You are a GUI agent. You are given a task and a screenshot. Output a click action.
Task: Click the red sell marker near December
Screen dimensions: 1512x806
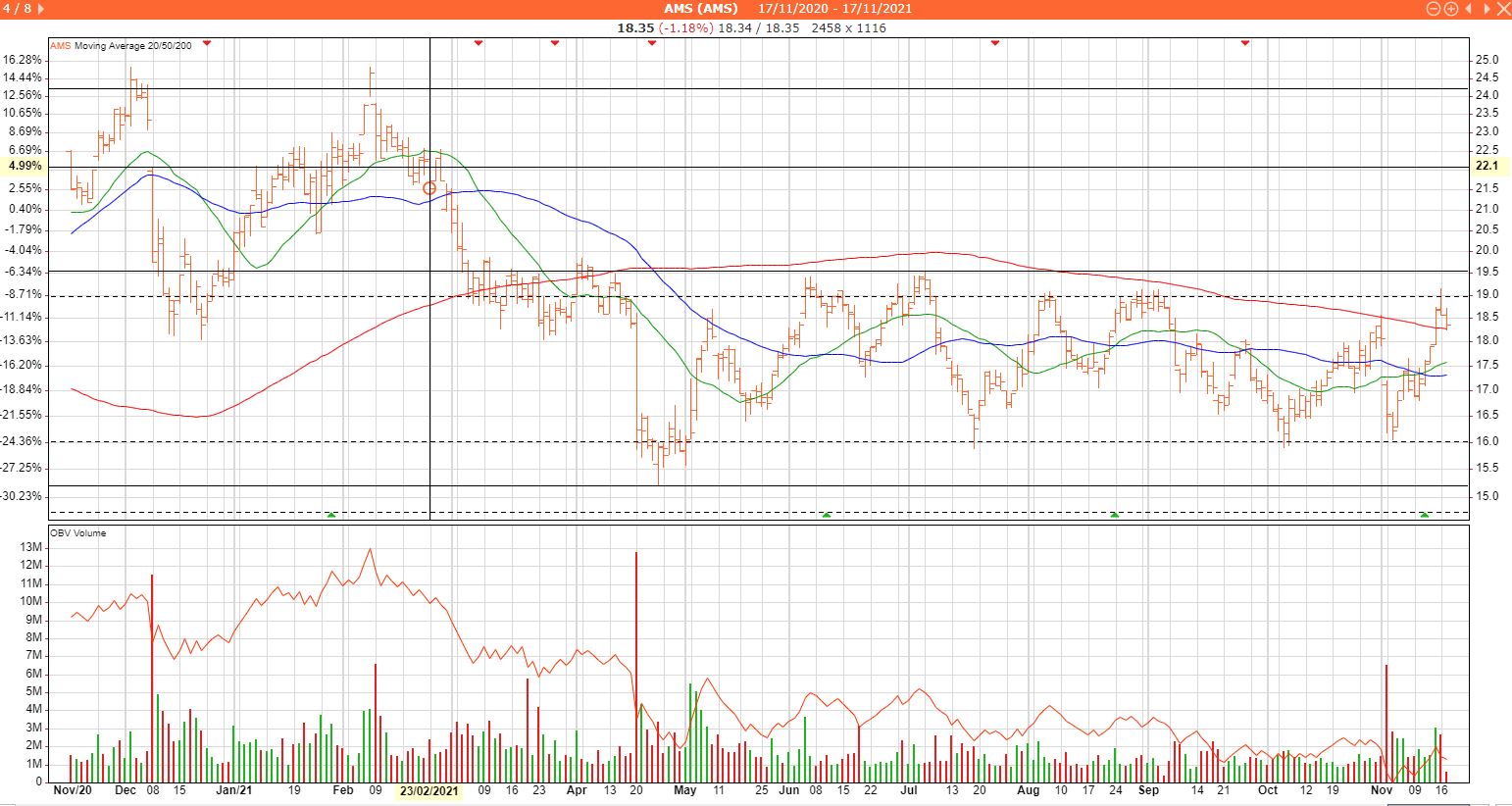[x=206, y=43]
